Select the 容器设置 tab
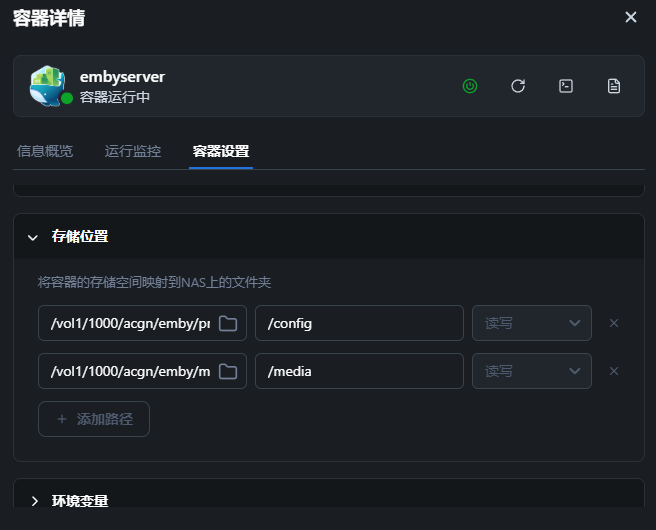Image resolution: width=656 pixels, height=530 pixels. 221,151
